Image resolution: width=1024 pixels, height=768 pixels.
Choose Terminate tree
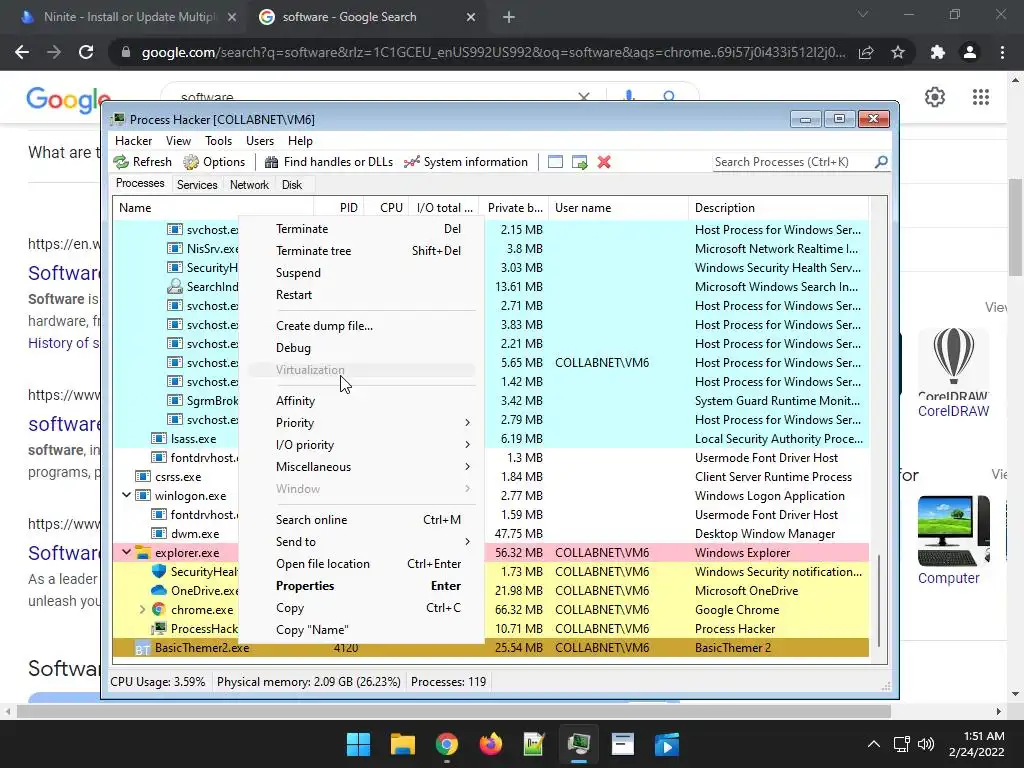[362, 251]
